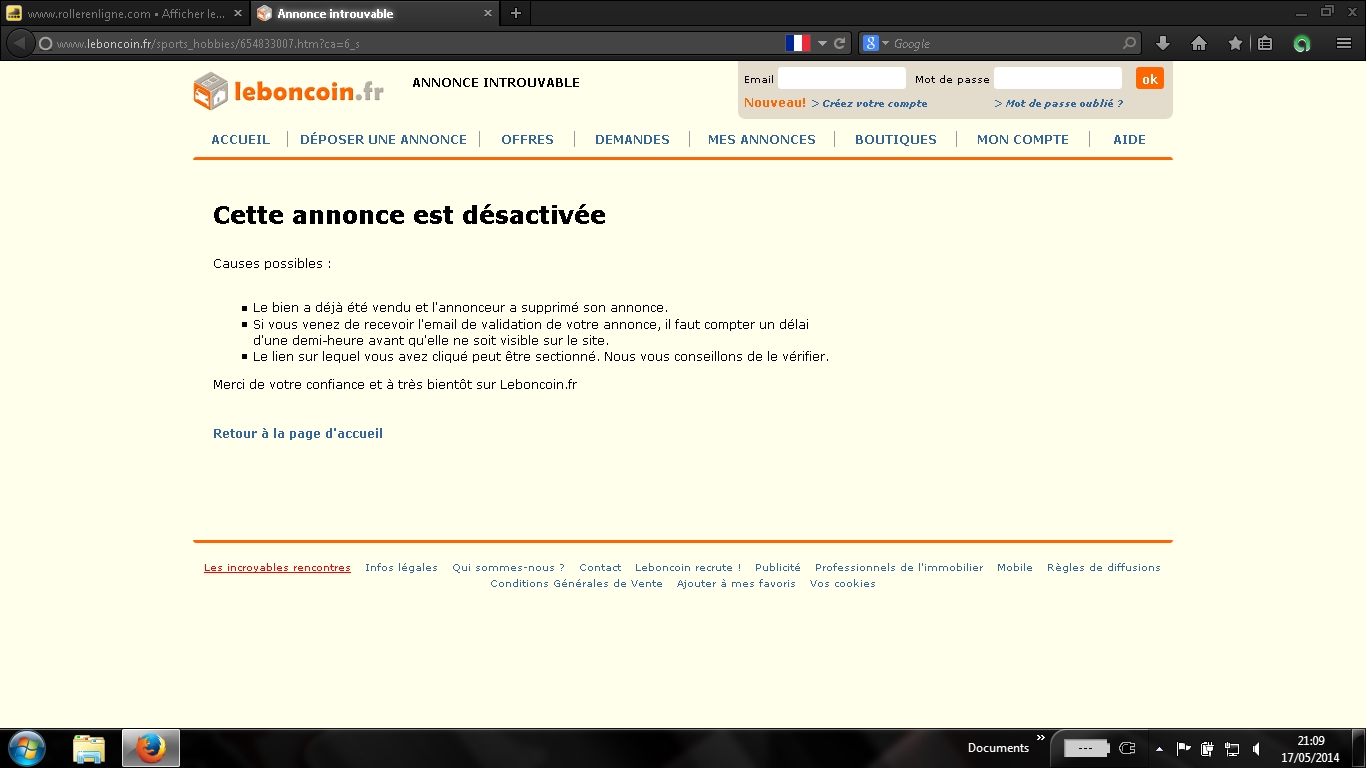Focus the Mot de passe field

[1058, 79]
